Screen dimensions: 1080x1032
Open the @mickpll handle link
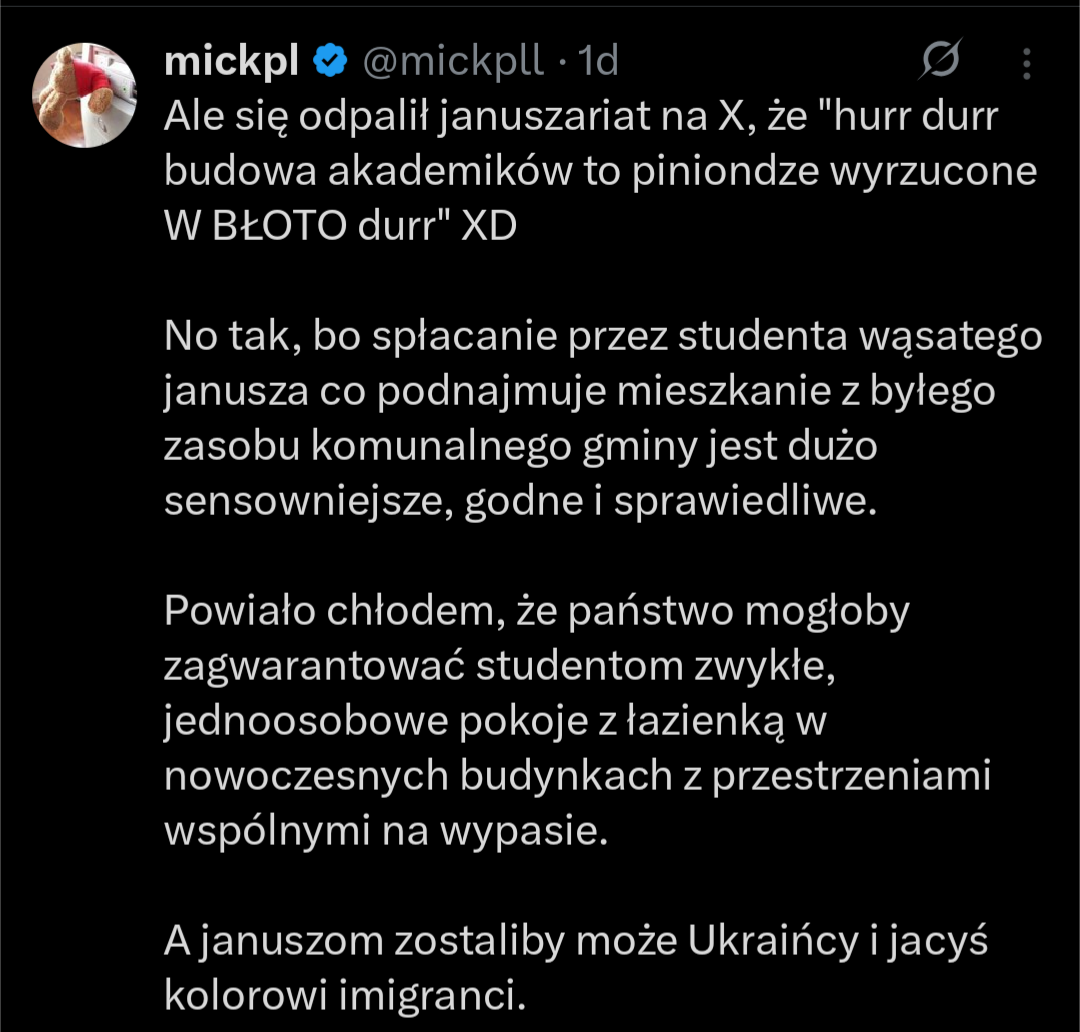click(452, 62)
